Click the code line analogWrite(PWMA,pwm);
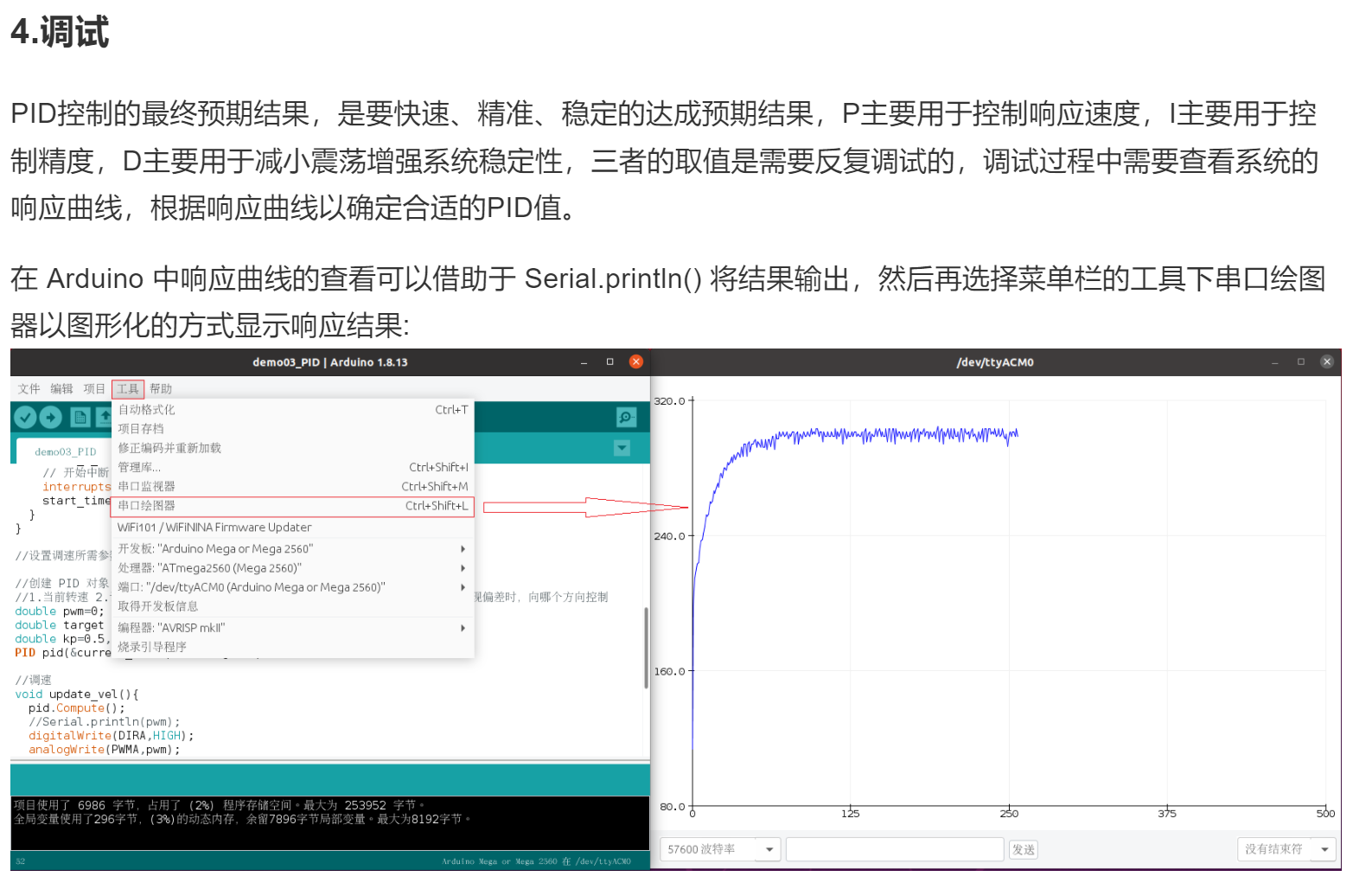The width and height of the screenshot is (1372, 889). [x=105, y=750]
